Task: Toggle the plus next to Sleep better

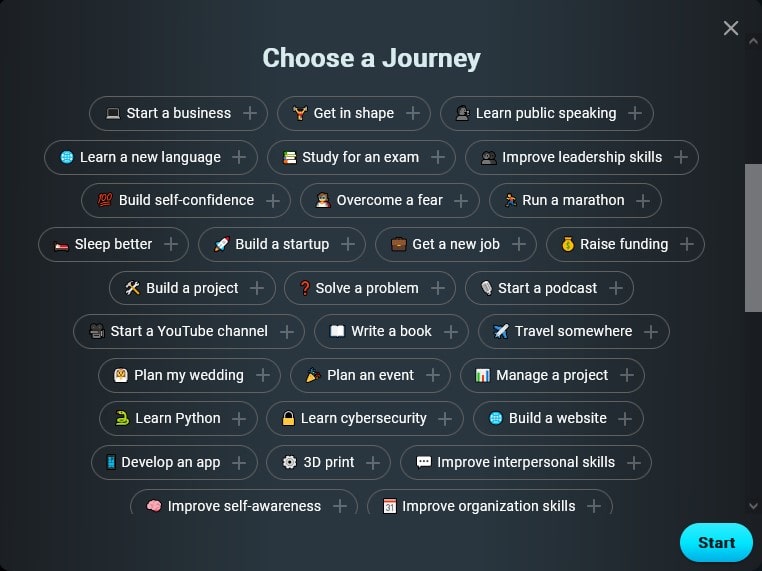Action: click(171, 244)
